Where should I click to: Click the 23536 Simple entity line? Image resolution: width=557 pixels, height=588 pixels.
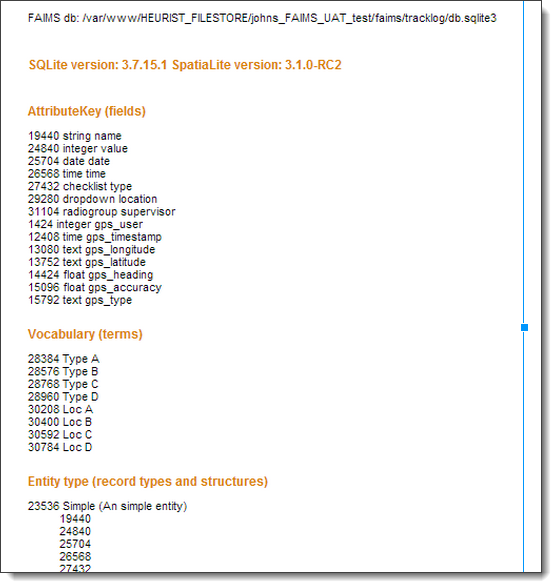tap(107, 506)
